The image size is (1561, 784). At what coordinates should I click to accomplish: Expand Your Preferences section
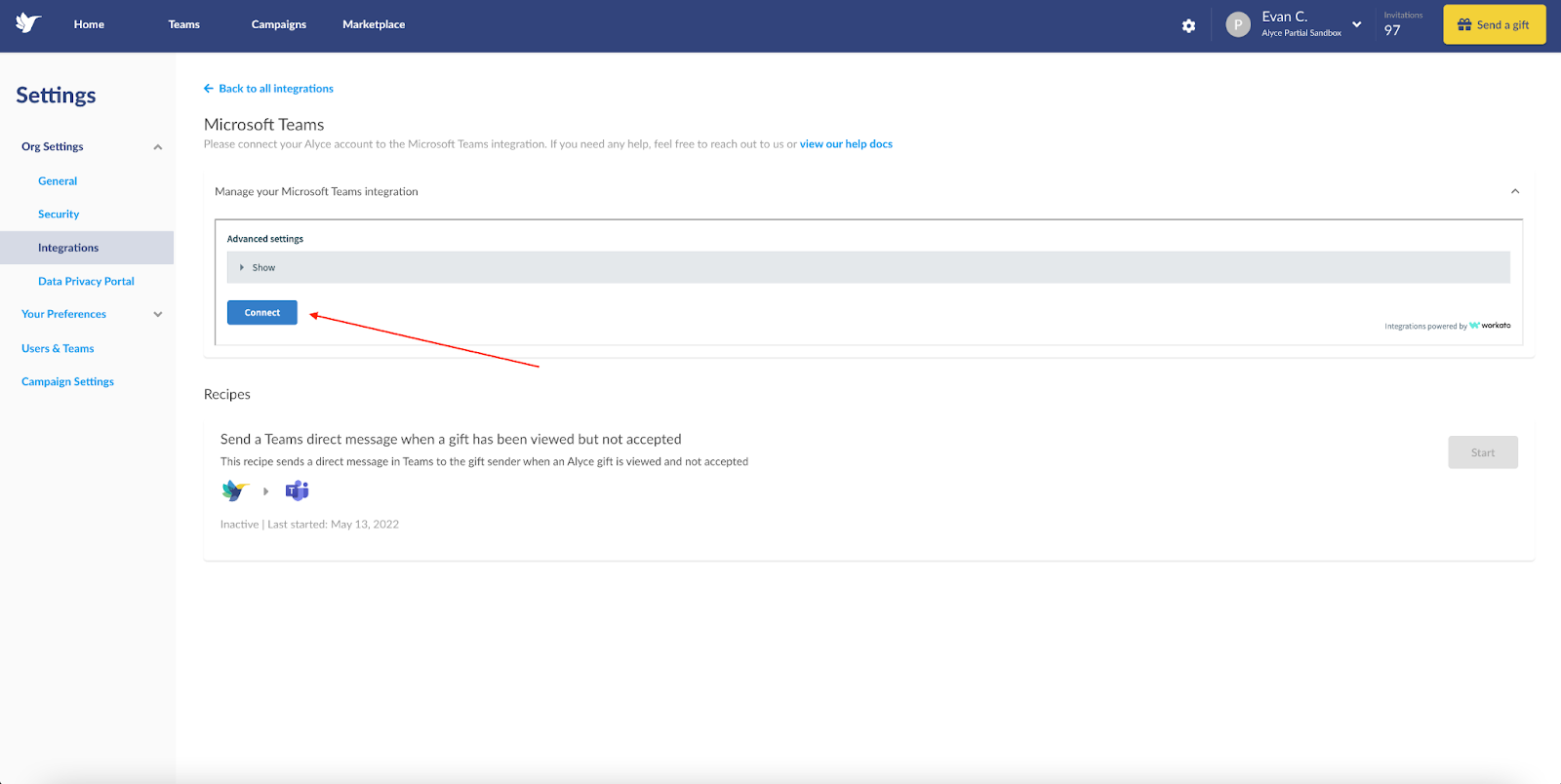tap(157, 314)
